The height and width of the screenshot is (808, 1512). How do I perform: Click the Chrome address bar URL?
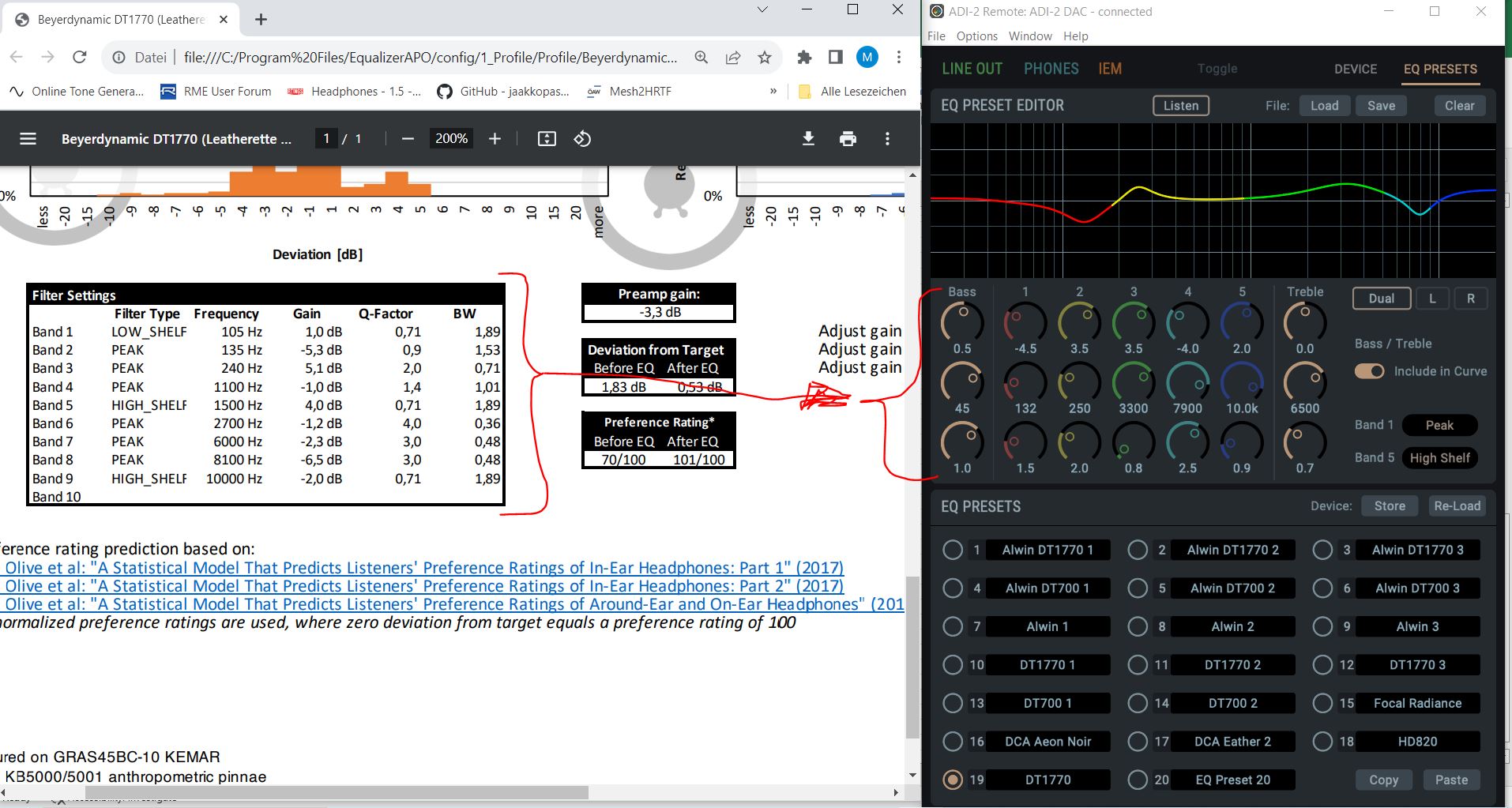(x=430, y=57)
